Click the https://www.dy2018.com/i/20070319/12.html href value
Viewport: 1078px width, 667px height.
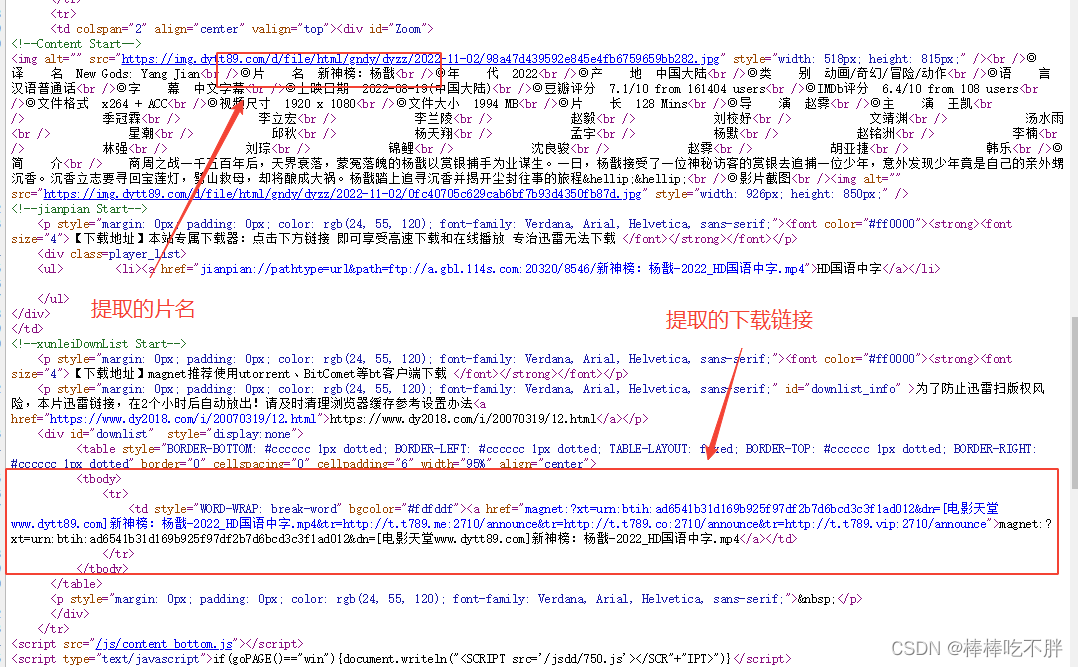182,419
